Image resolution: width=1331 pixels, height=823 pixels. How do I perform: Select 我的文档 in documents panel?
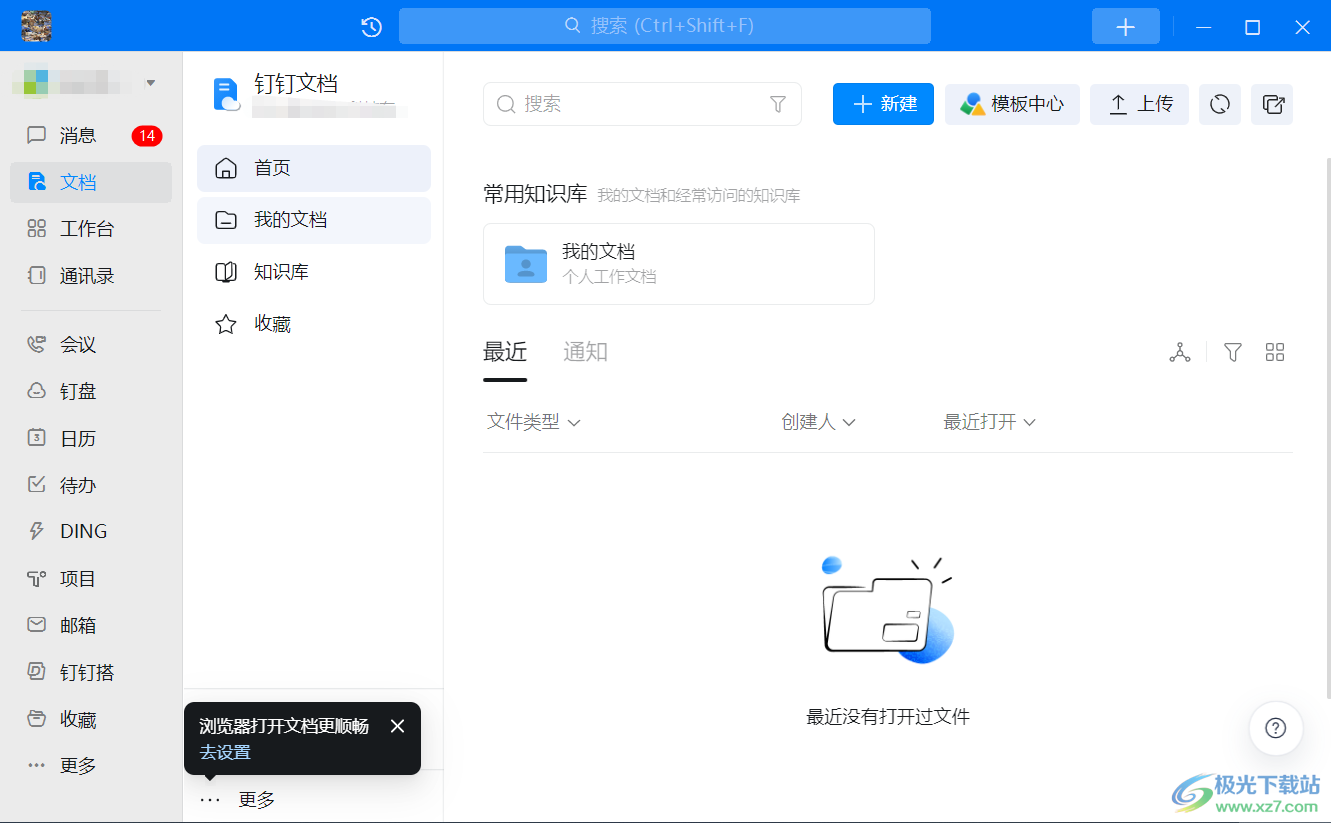(314, 220)
